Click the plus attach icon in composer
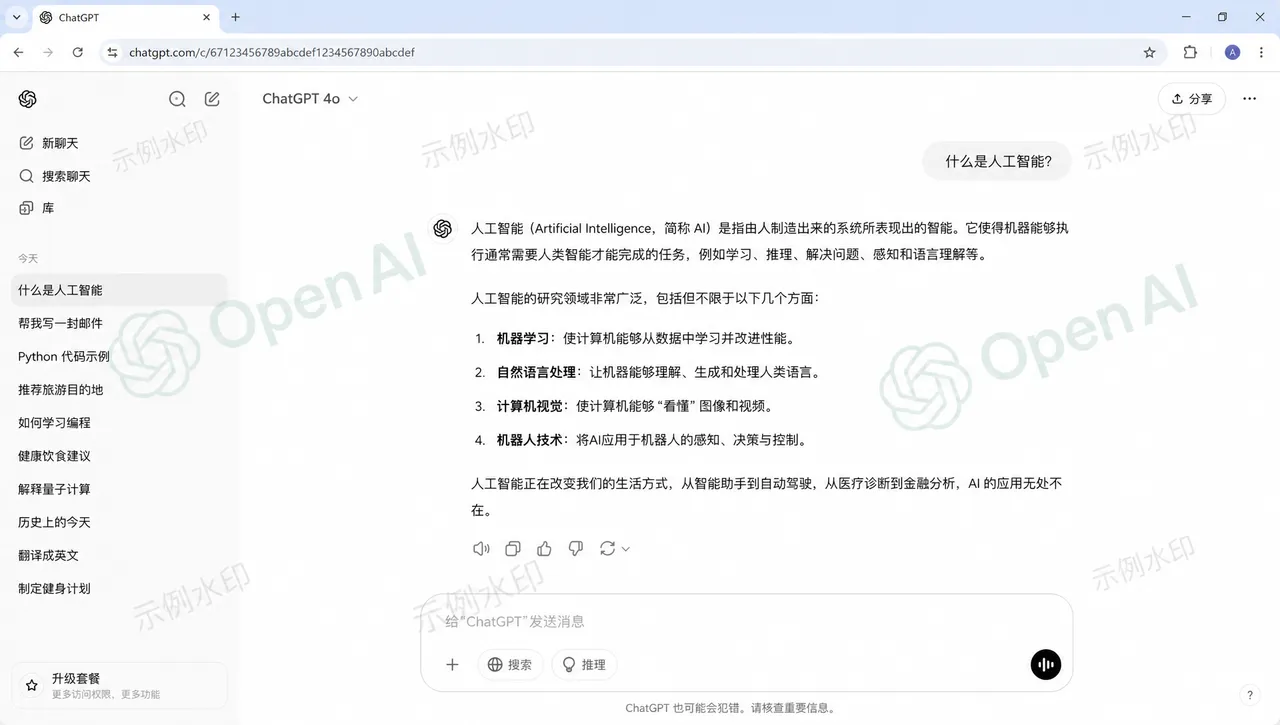The height and width of the screenshot is (725, 1280). pos(452,664)
